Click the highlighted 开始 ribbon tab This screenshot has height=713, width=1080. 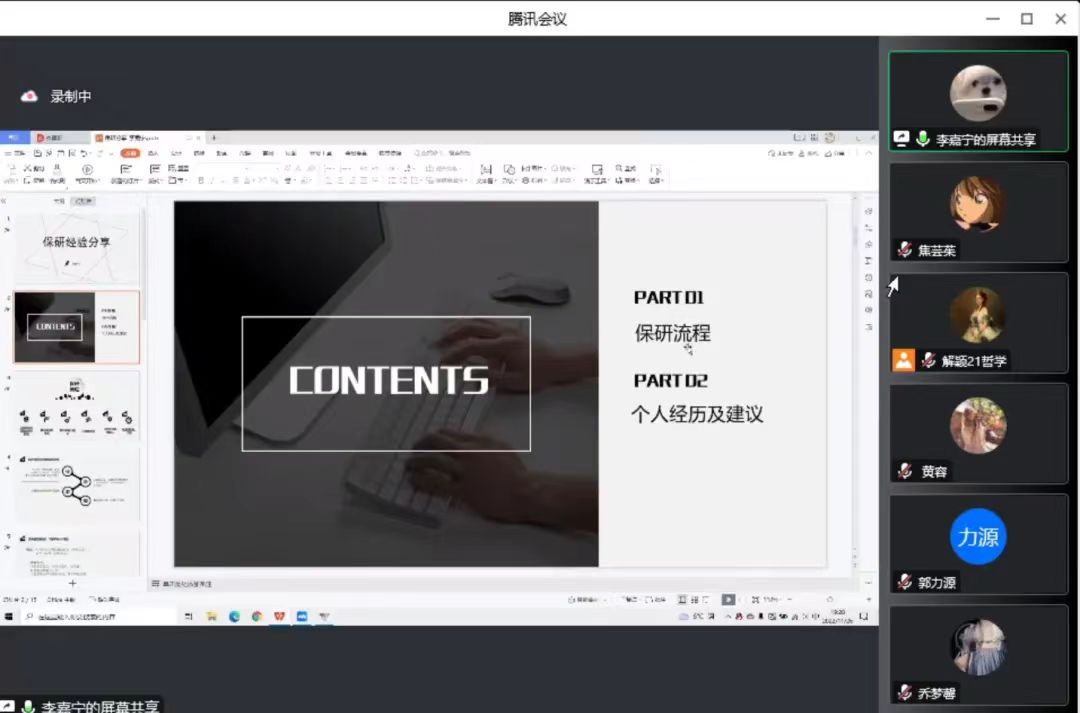(x=130, y=153)
